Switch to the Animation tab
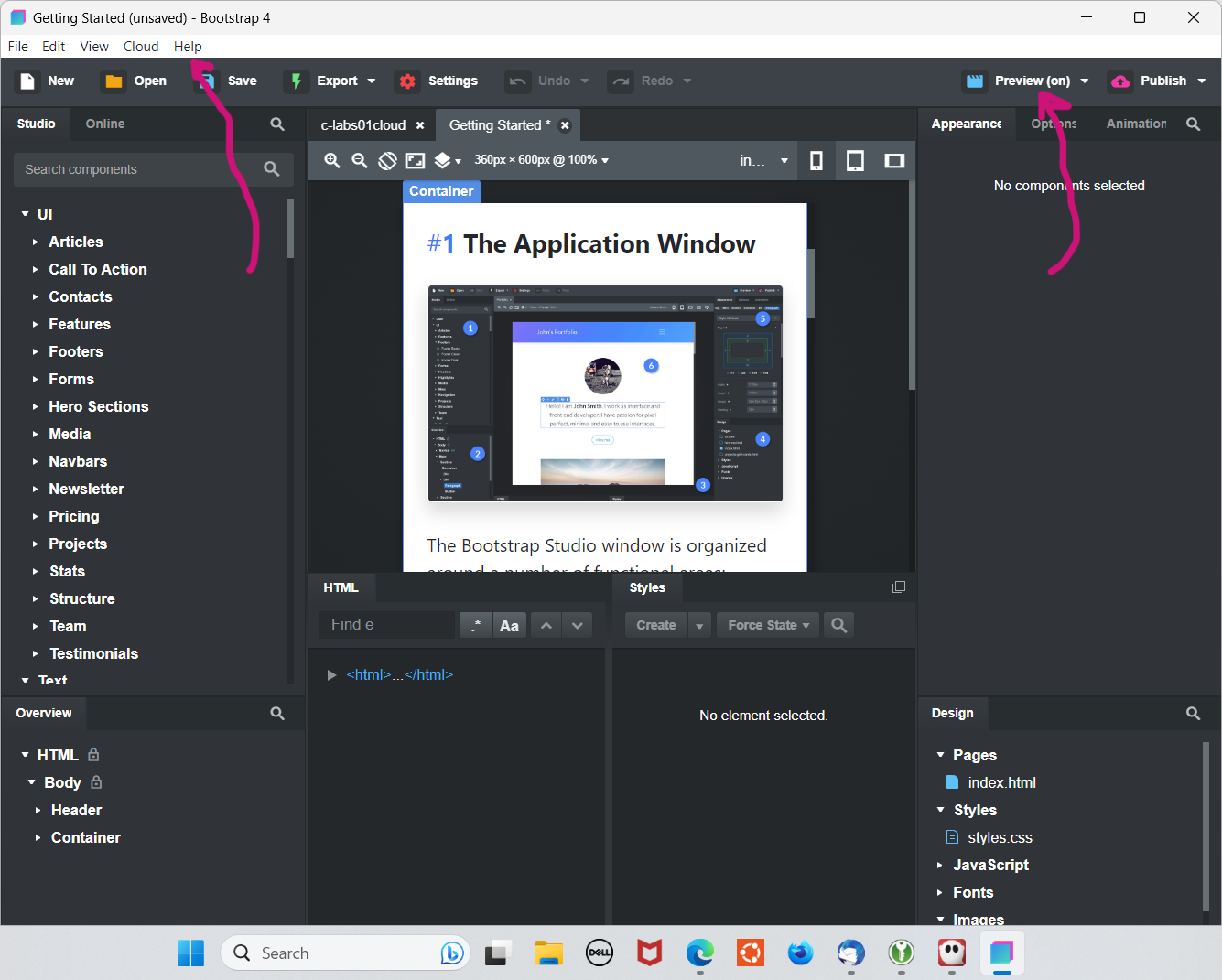The image size is (1222, 980). 1136,124
